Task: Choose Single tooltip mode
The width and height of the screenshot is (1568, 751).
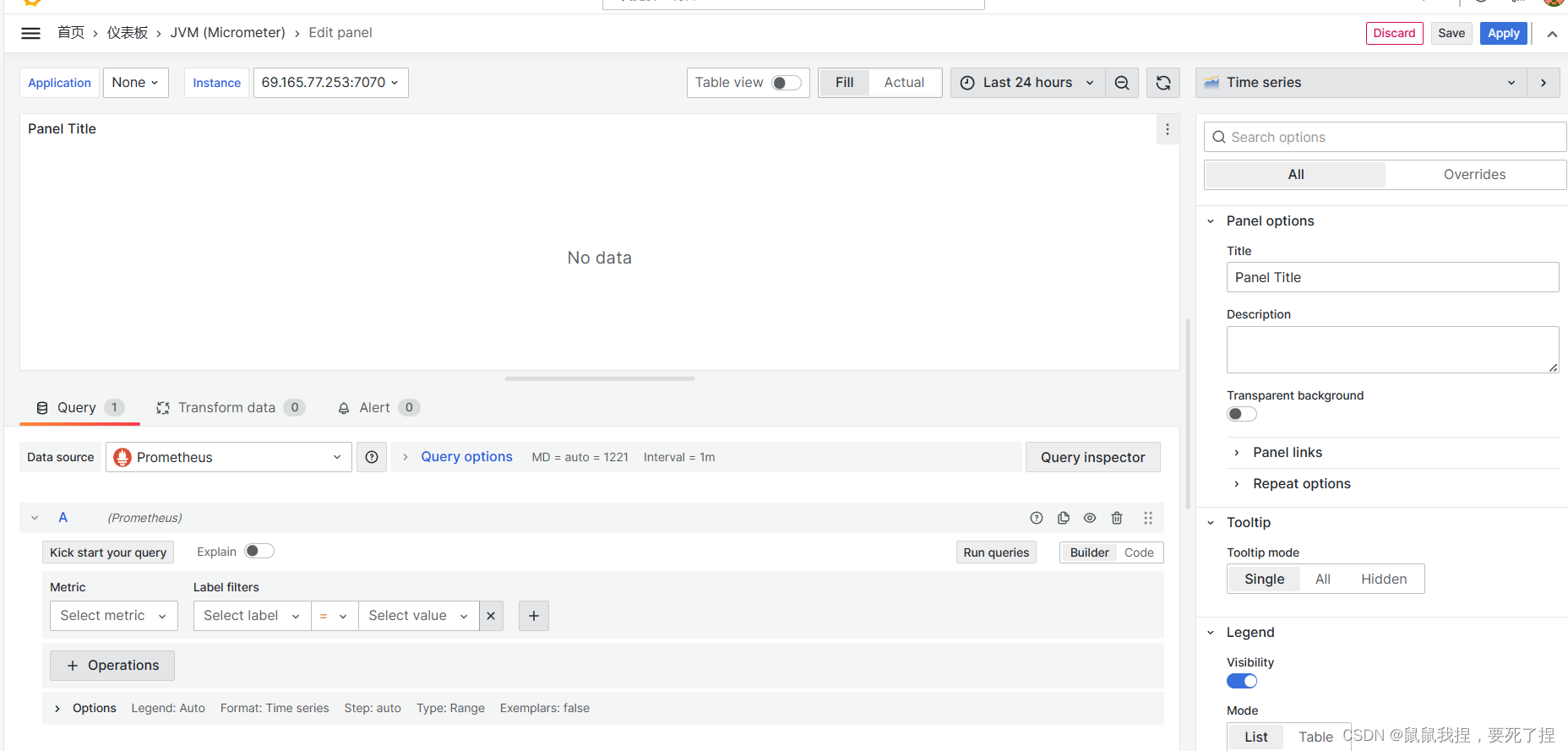Action: [x=1264, y=579]
